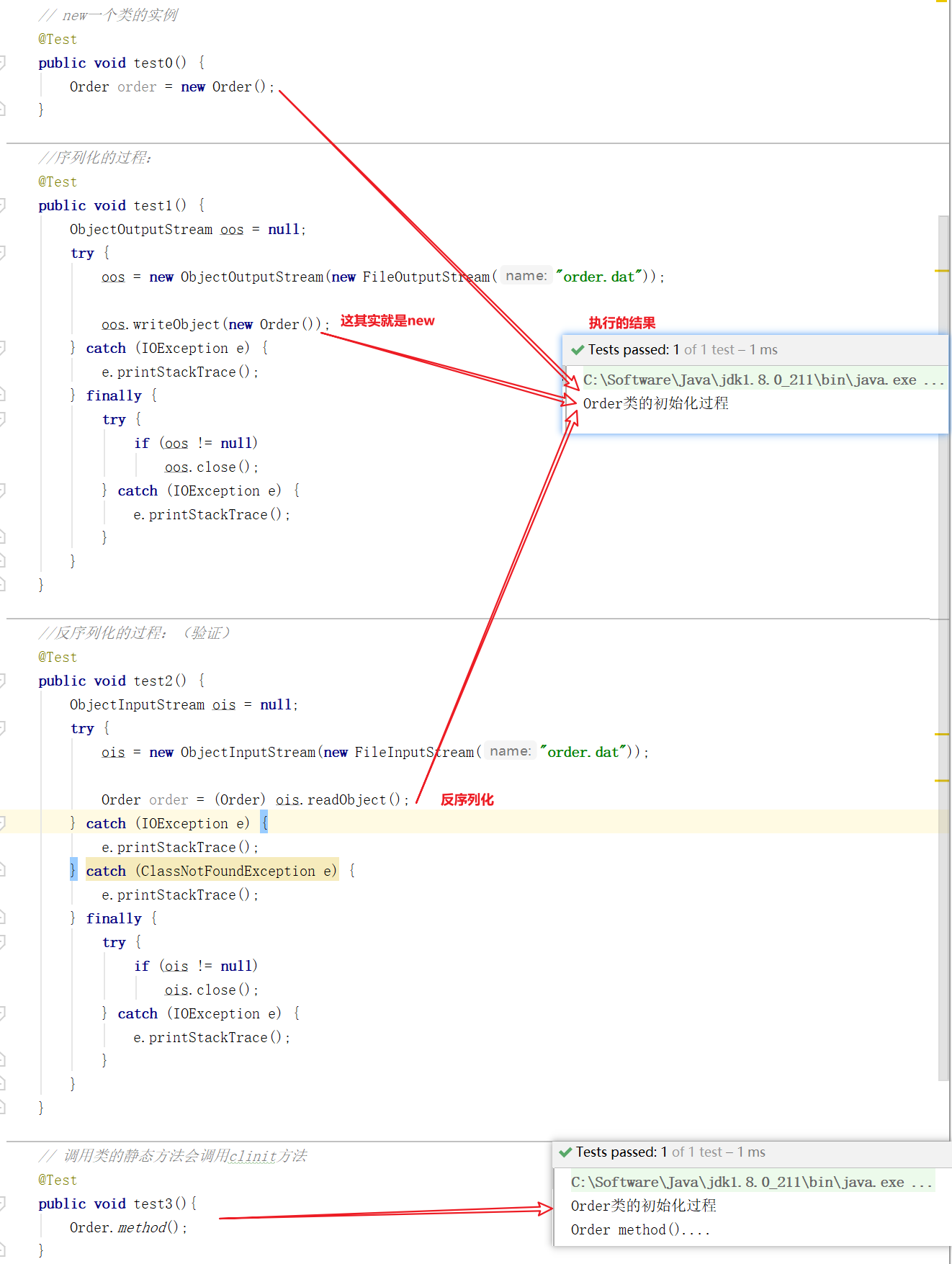Click the 'Order order = new Order();' statement
Image resolution: width=952 pixels, height=1264 pixels.
pos(171,86)
